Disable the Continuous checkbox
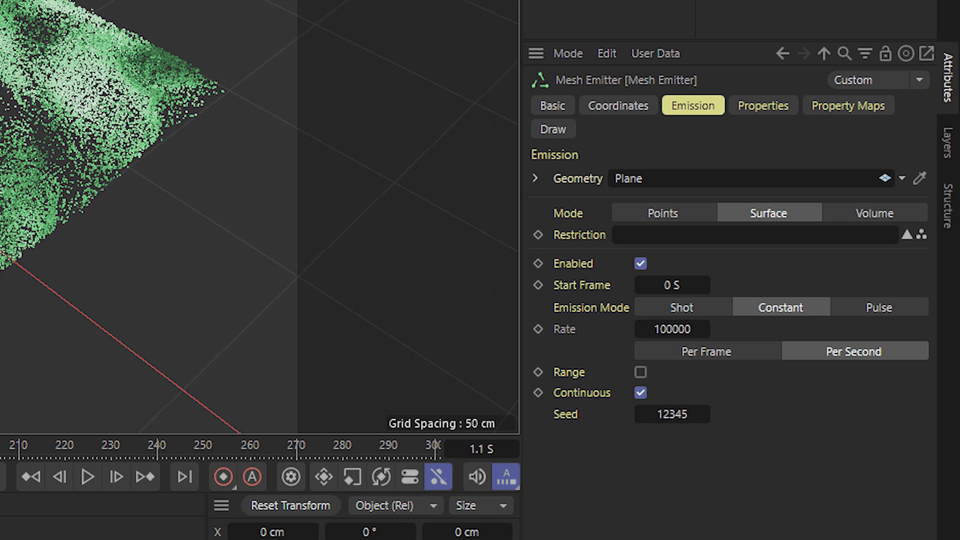 click(x=640, y=392)
